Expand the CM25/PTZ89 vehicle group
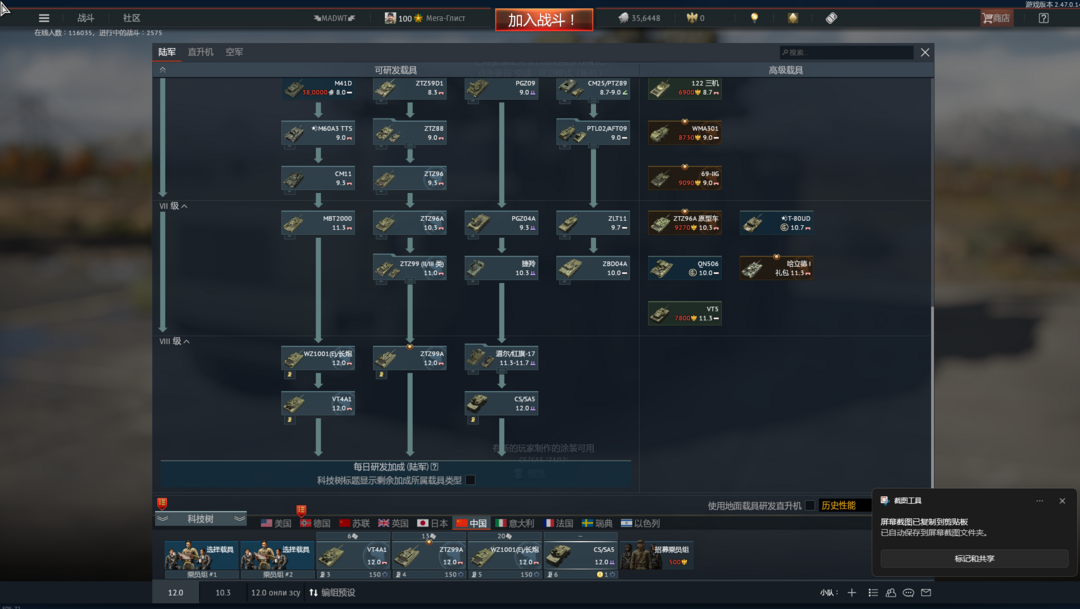 pos(593,88)
